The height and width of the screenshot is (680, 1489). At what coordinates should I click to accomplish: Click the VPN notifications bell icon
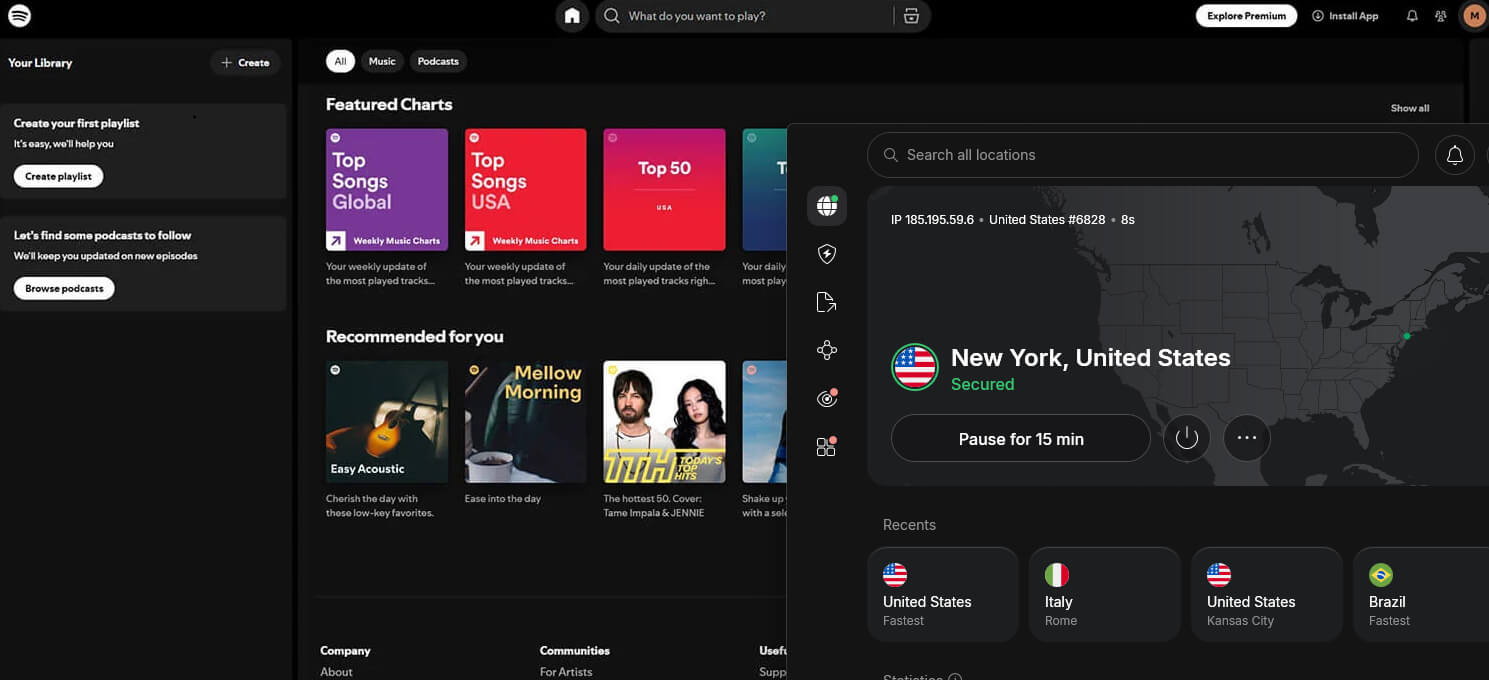(1455, 155)
